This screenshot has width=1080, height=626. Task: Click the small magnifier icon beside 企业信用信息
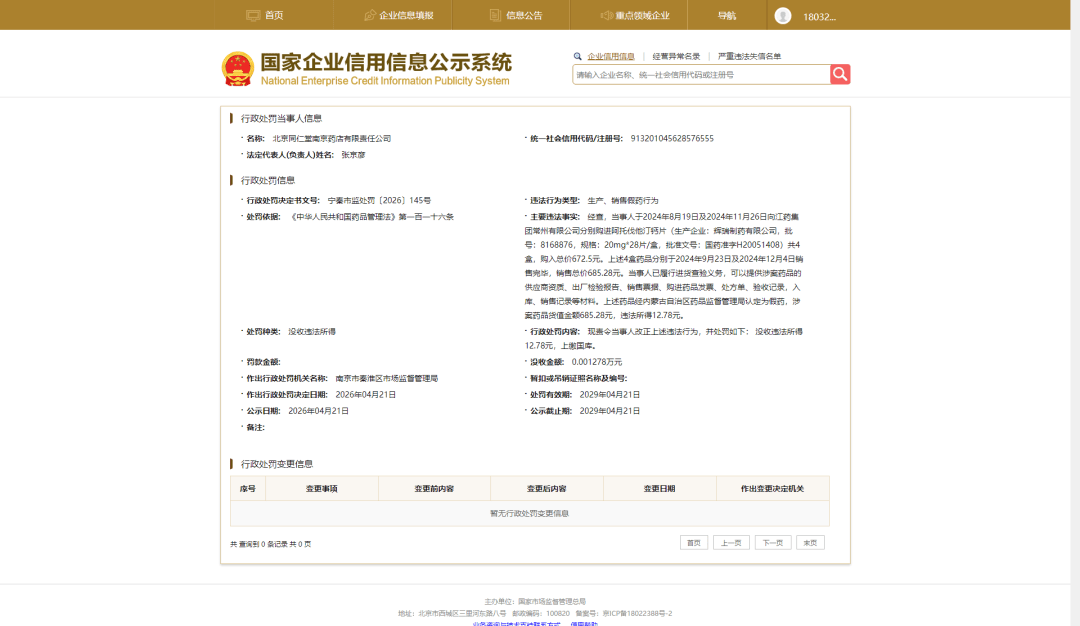577,56
